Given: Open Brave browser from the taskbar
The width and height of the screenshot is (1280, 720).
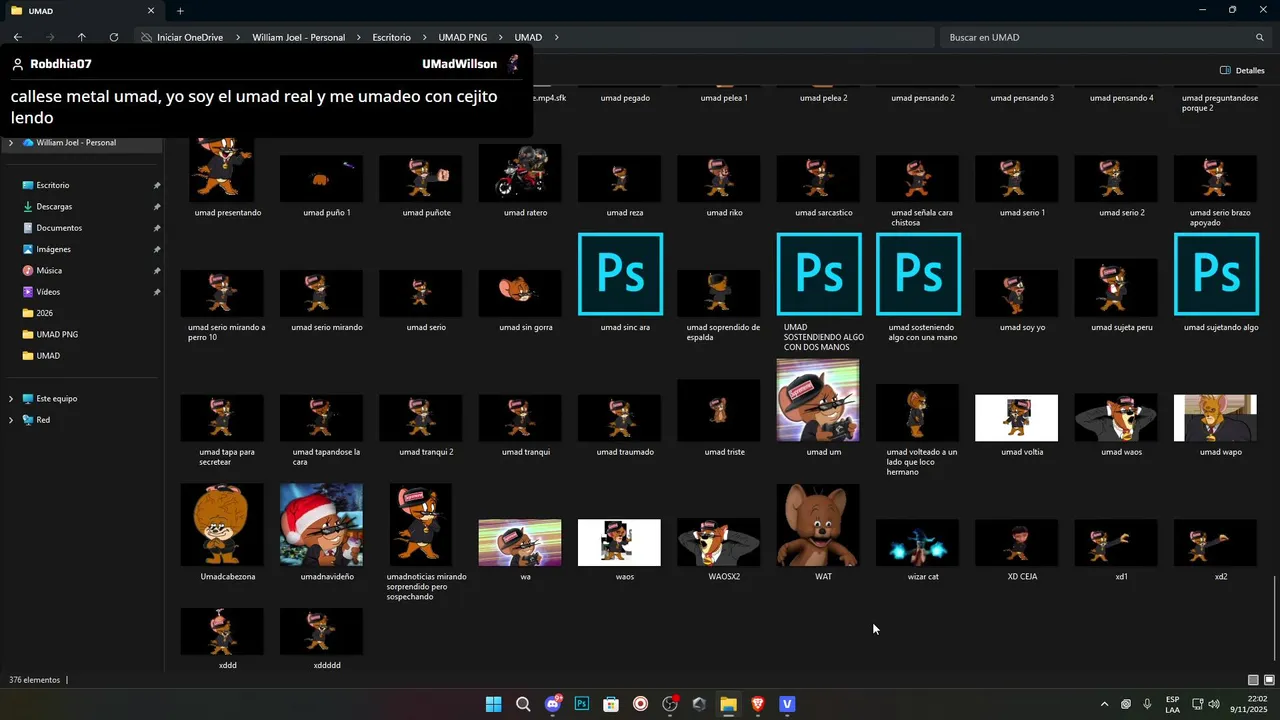Looking at the screenshot, I should (x=757, y=704).
